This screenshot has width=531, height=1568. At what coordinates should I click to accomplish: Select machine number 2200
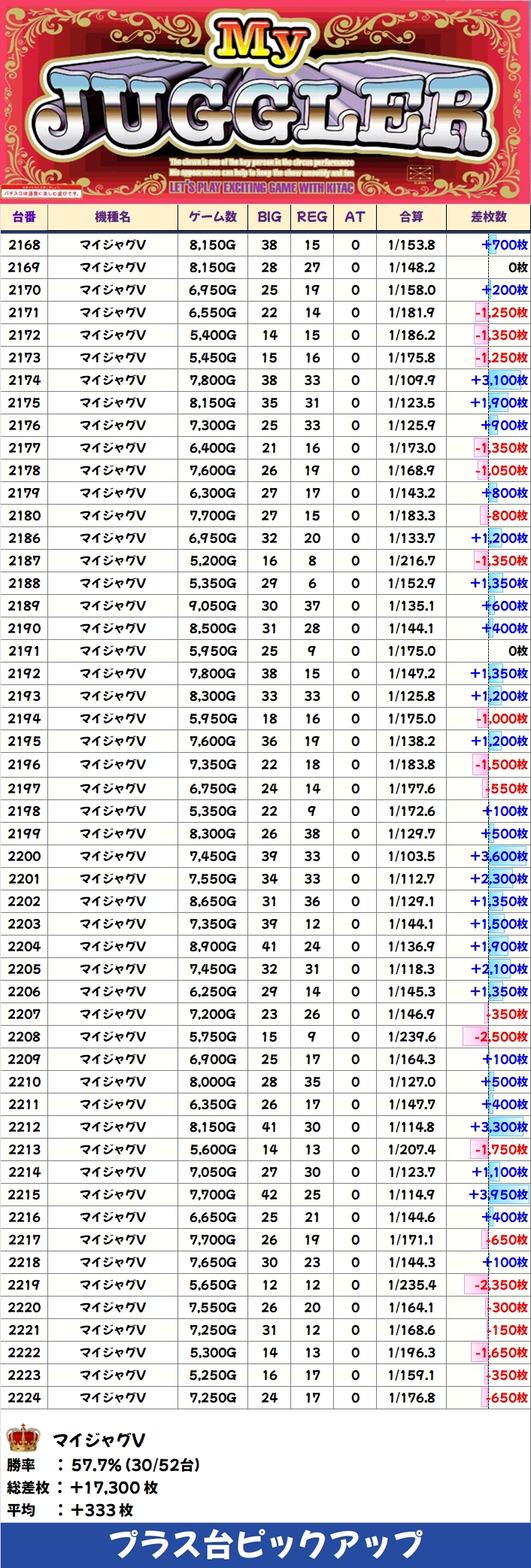(24, 856)
